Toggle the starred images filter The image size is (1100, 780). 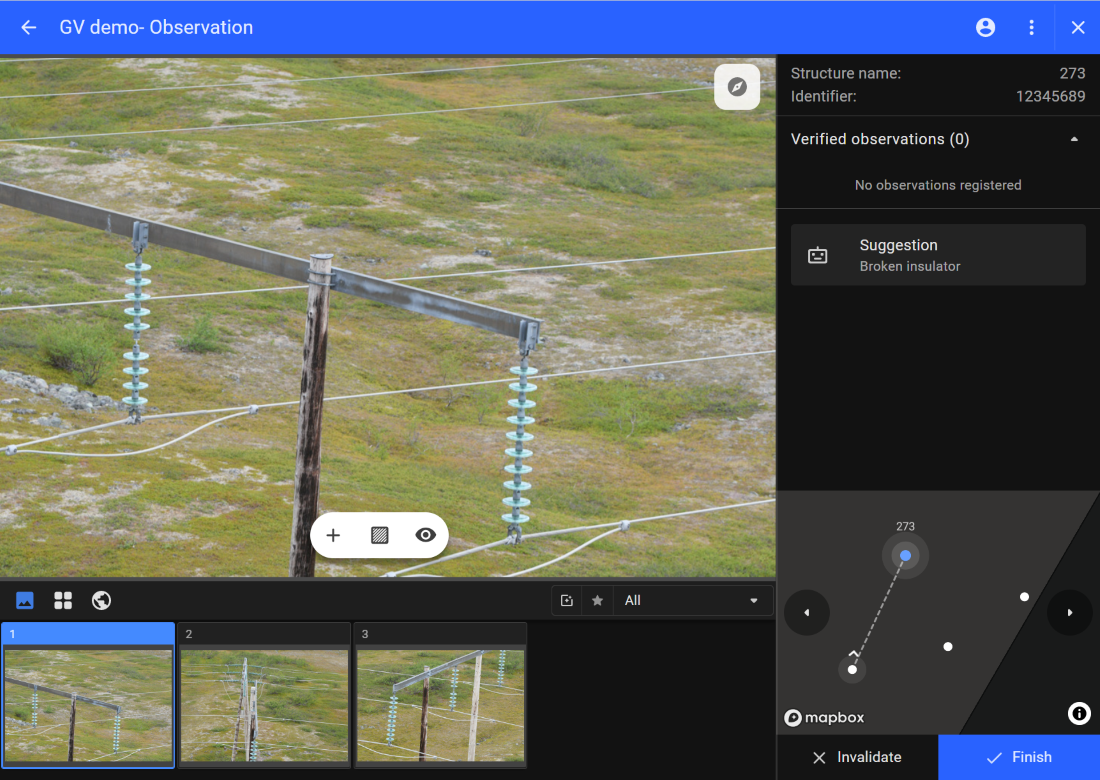click(597, 600)
